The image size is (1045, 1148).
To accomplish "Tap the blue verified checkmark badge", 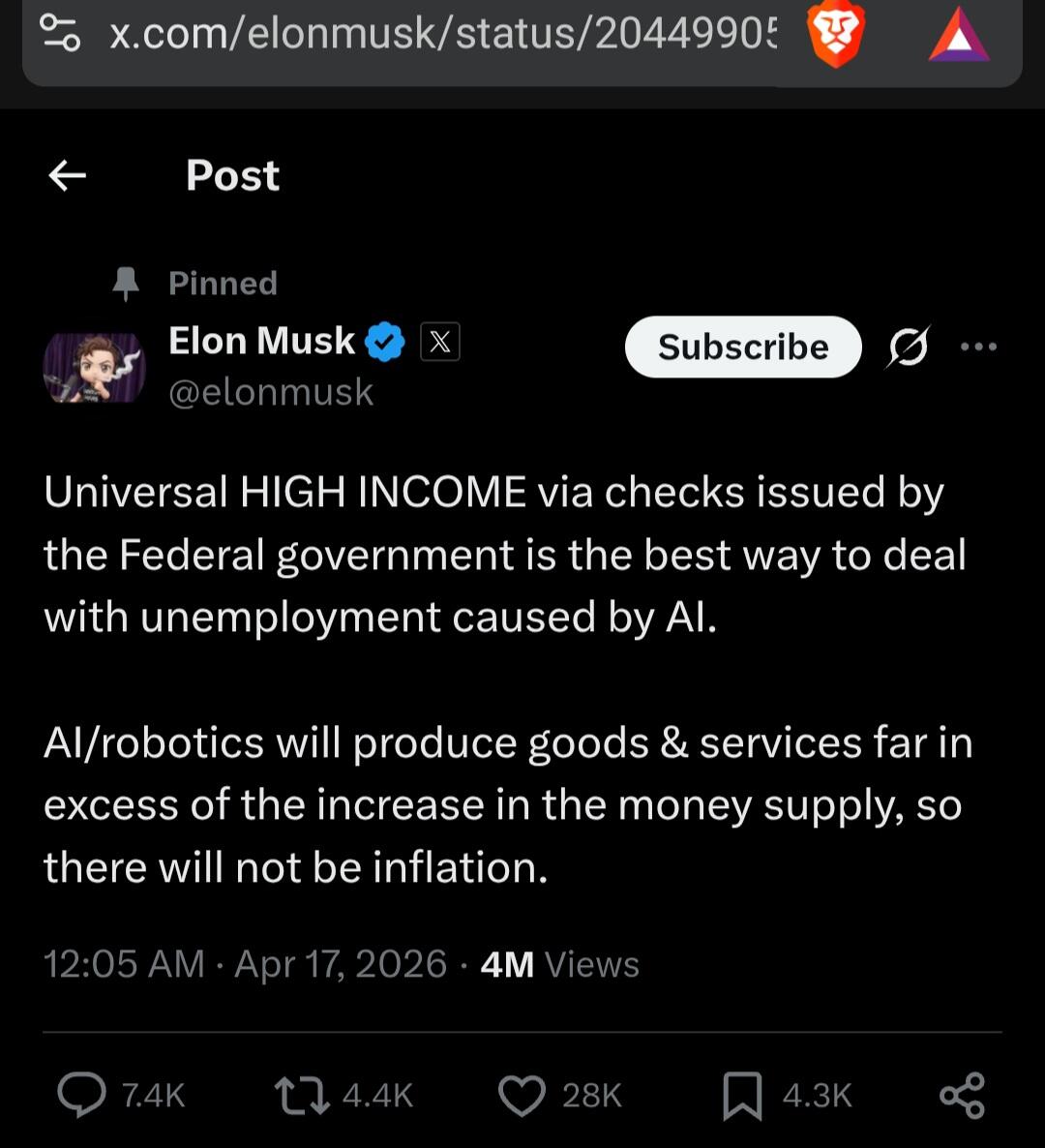I will 385,342.
